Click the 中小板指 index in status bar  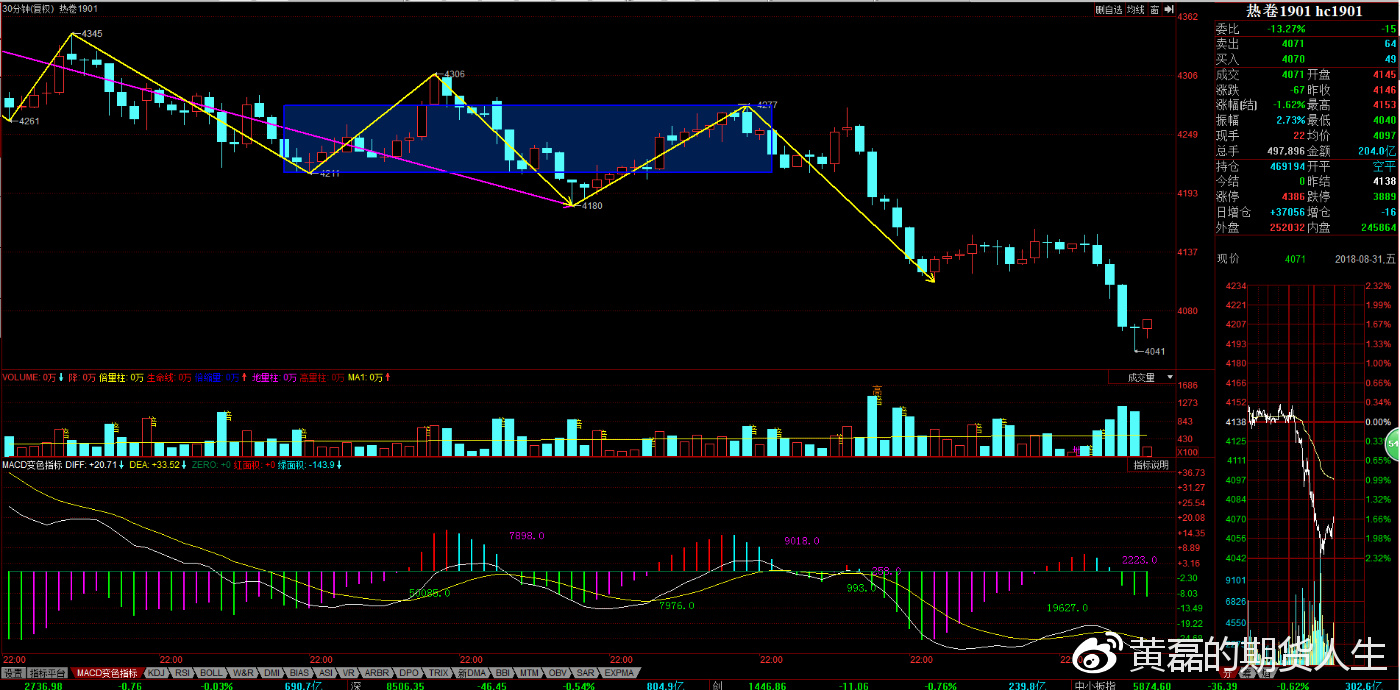tap(1095, 685)
